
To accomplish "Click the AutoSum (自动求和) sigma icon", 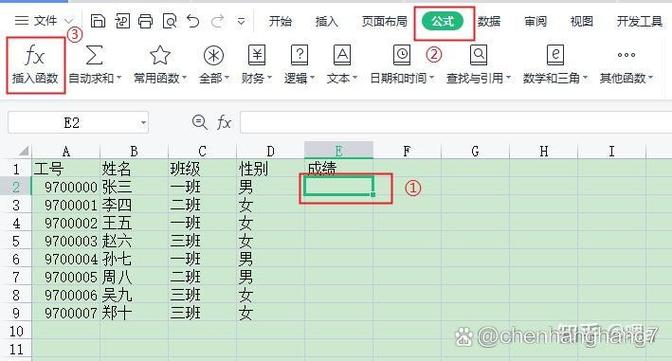I will tap(94, 55).
